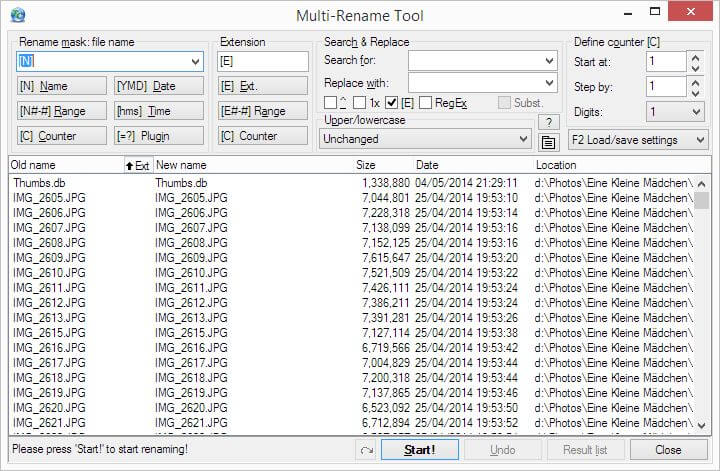This screenshot has width=720, height=471.
Task: Increase the Step by value
Action: click(695, 83)
